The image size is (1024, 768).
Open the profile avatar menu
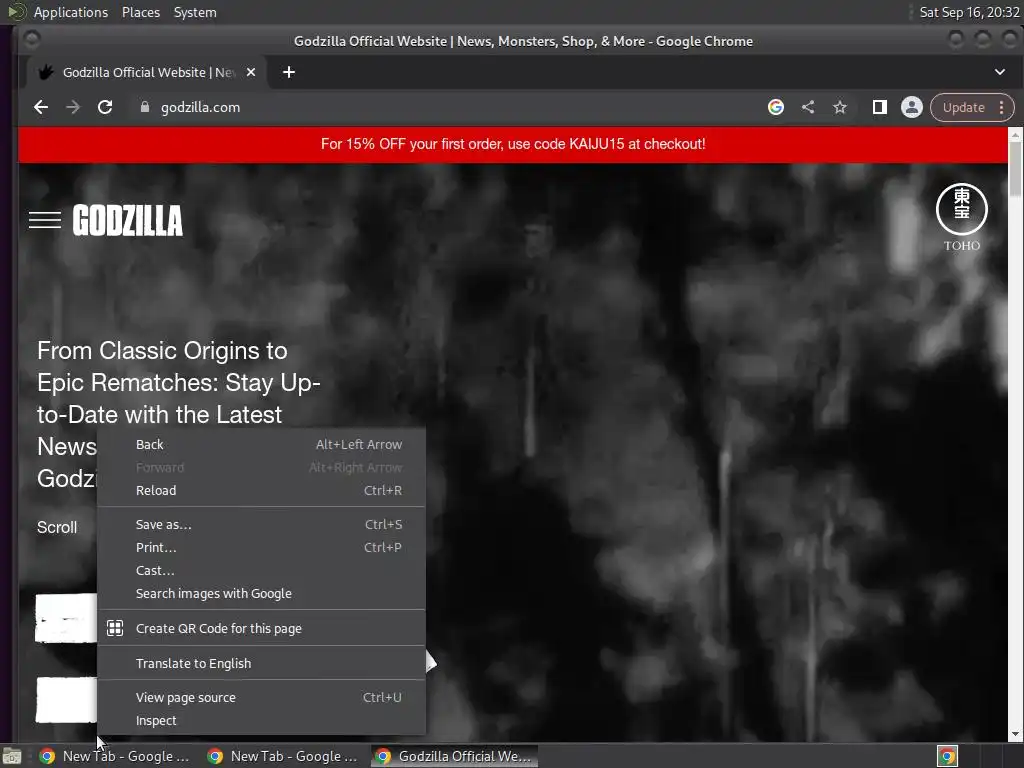pos(912,107)
